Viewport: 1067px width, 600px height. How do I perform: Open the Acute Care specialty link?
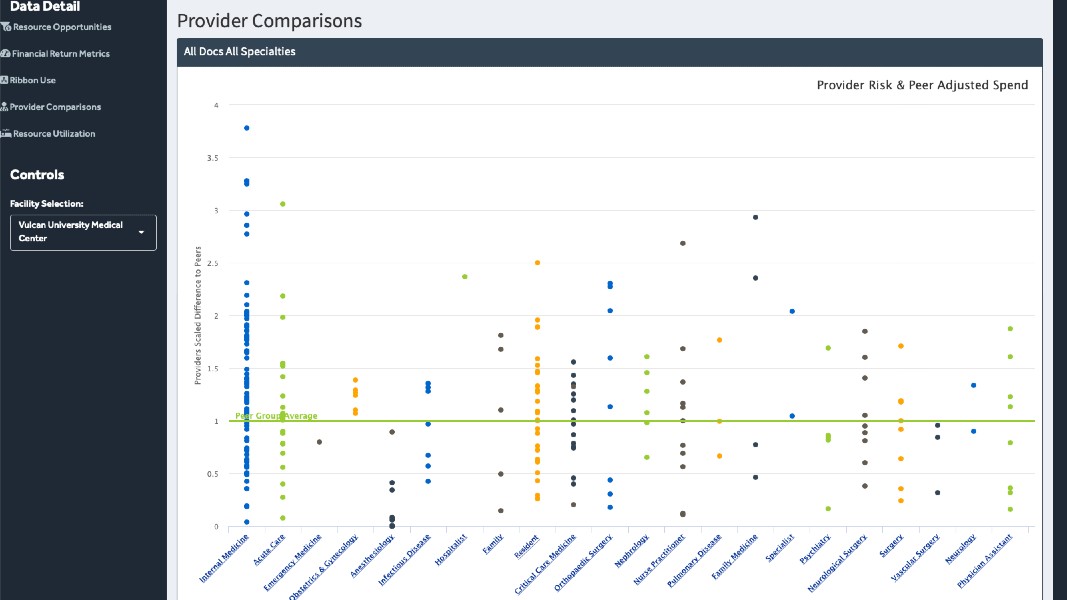coord(269,549)
